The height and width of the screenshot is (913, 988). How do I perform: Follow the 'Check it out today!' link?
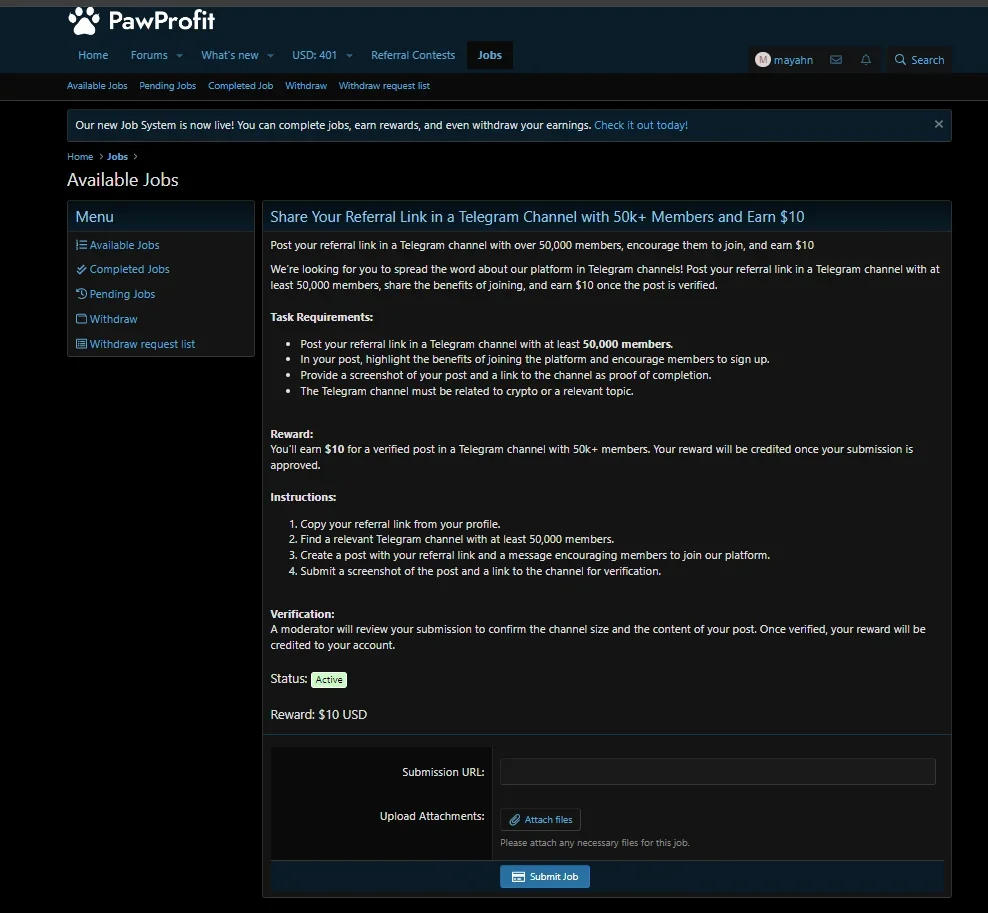click(641, 125)
